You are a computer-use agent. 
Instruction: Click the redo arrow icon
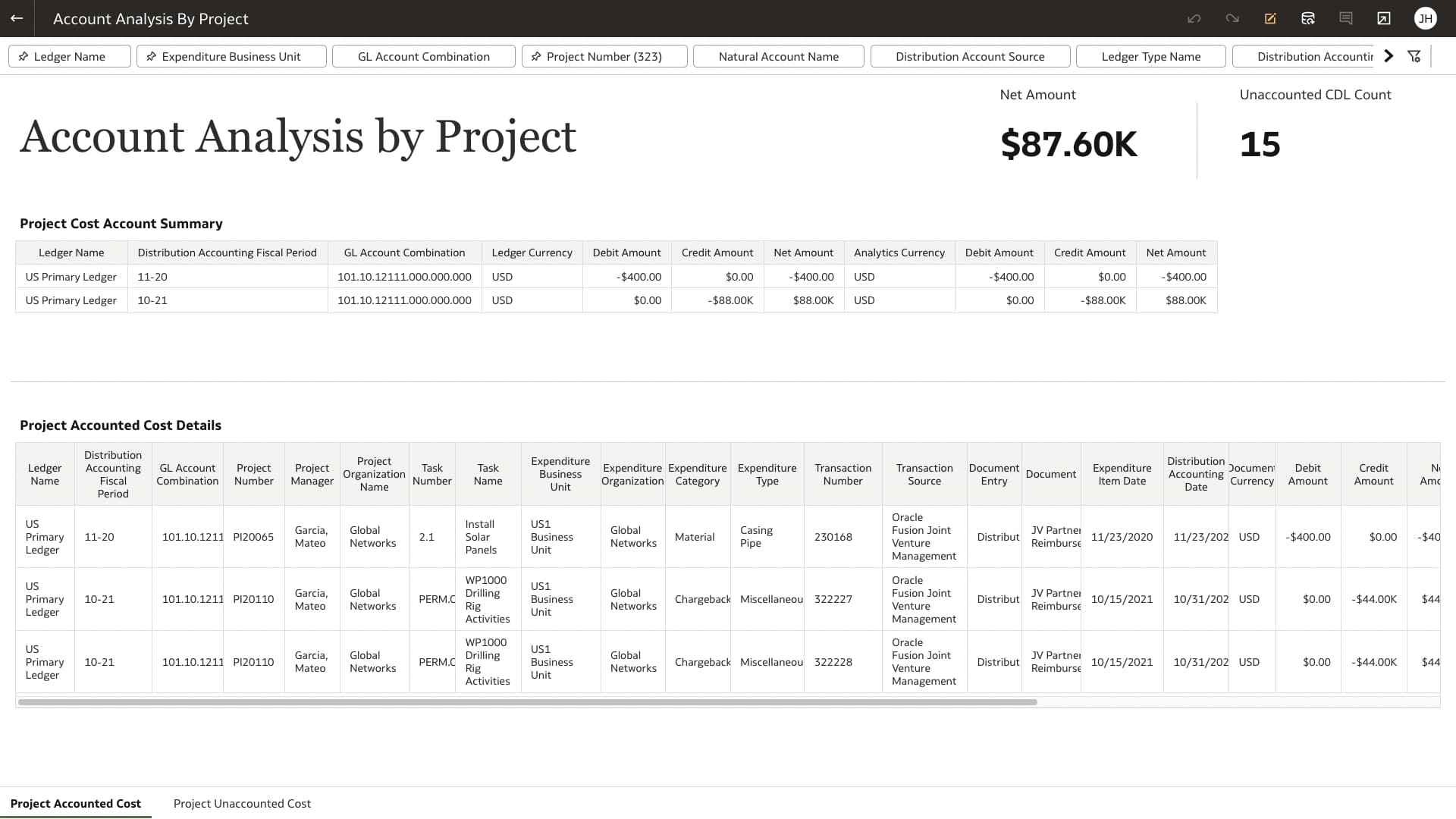pos(1231,18)
